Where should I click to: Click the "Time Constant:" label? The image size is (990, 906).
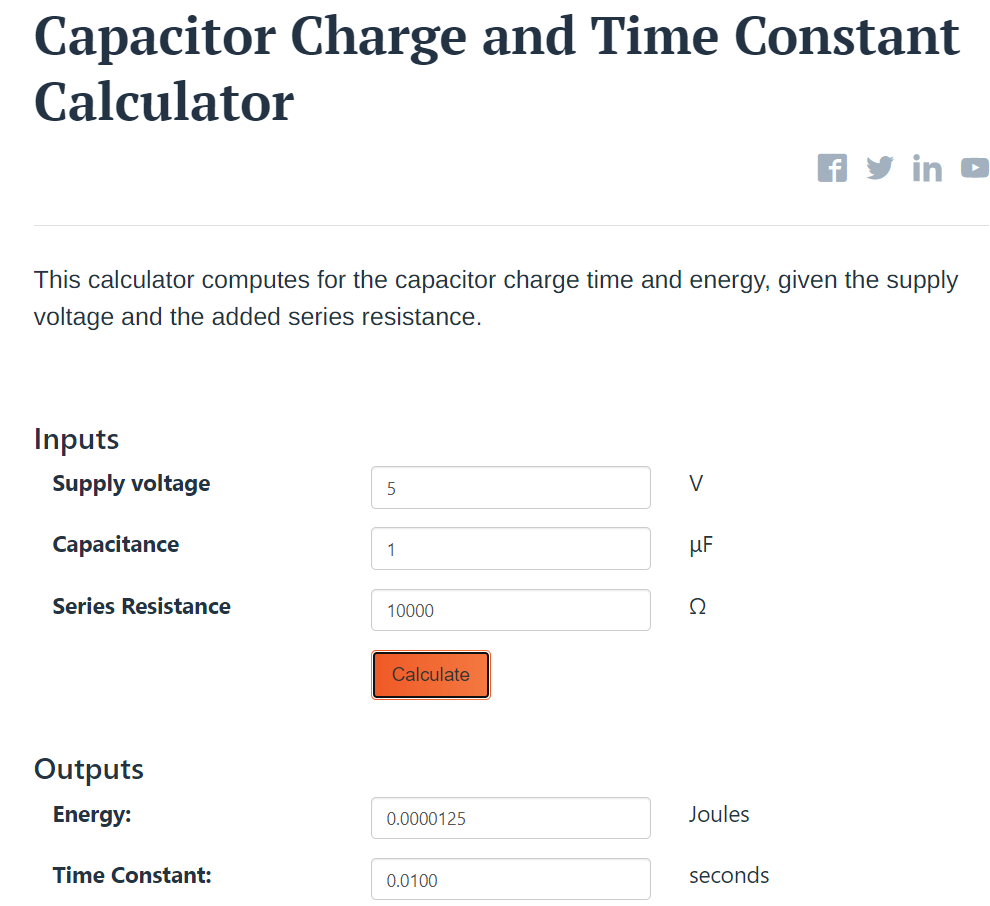pyautogui.click(x=132, y=875)
